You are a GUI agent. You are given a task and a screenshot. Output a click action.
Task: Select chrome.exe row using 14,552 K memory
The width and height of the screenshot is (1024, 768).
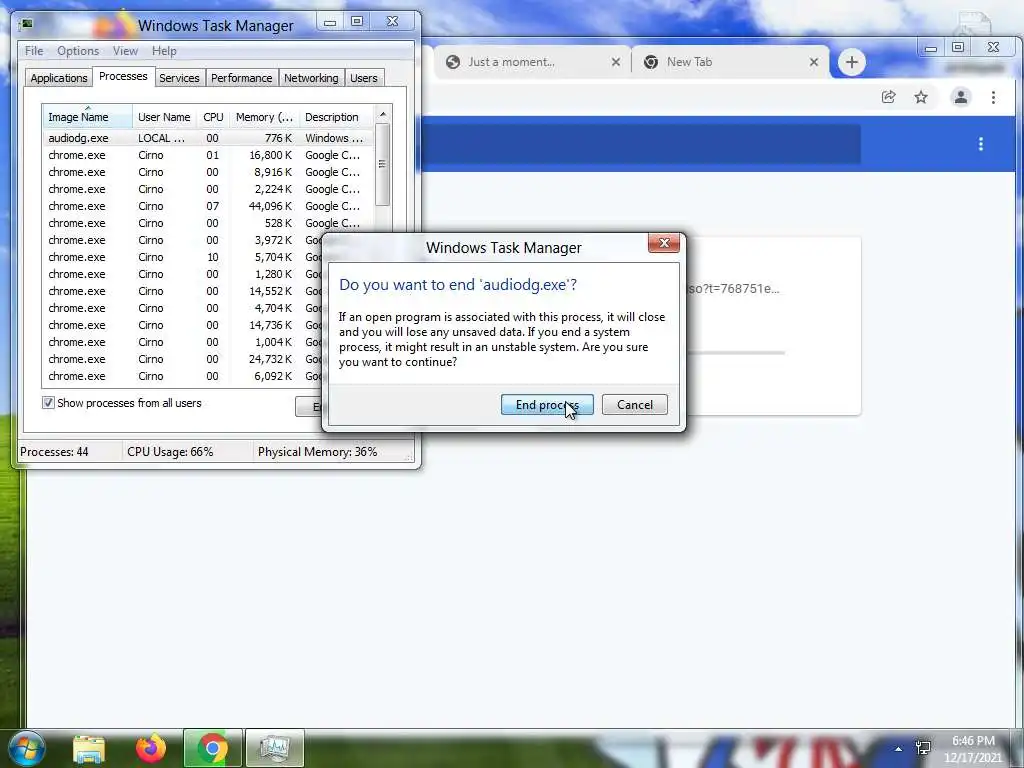click(183, 291)
